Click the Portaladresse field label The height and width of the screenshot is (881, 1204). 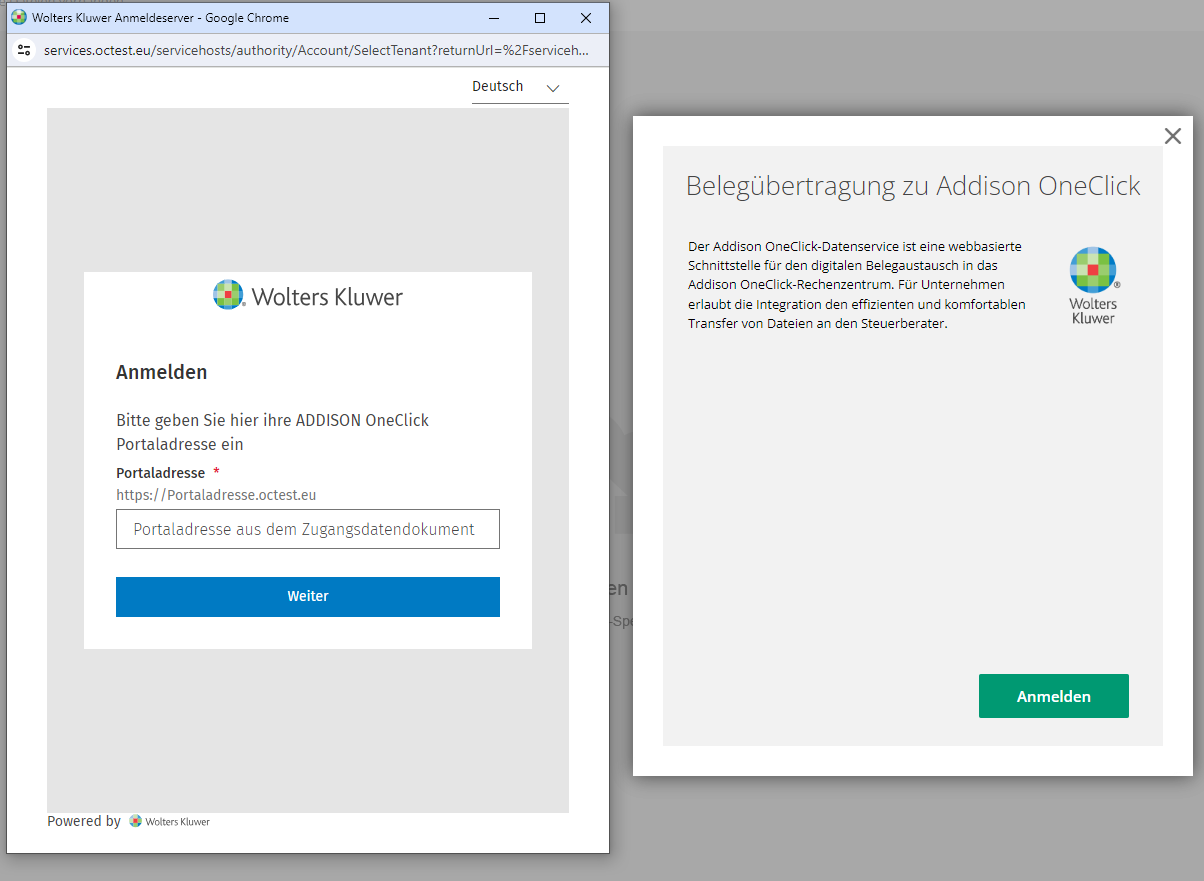point(161,473)
